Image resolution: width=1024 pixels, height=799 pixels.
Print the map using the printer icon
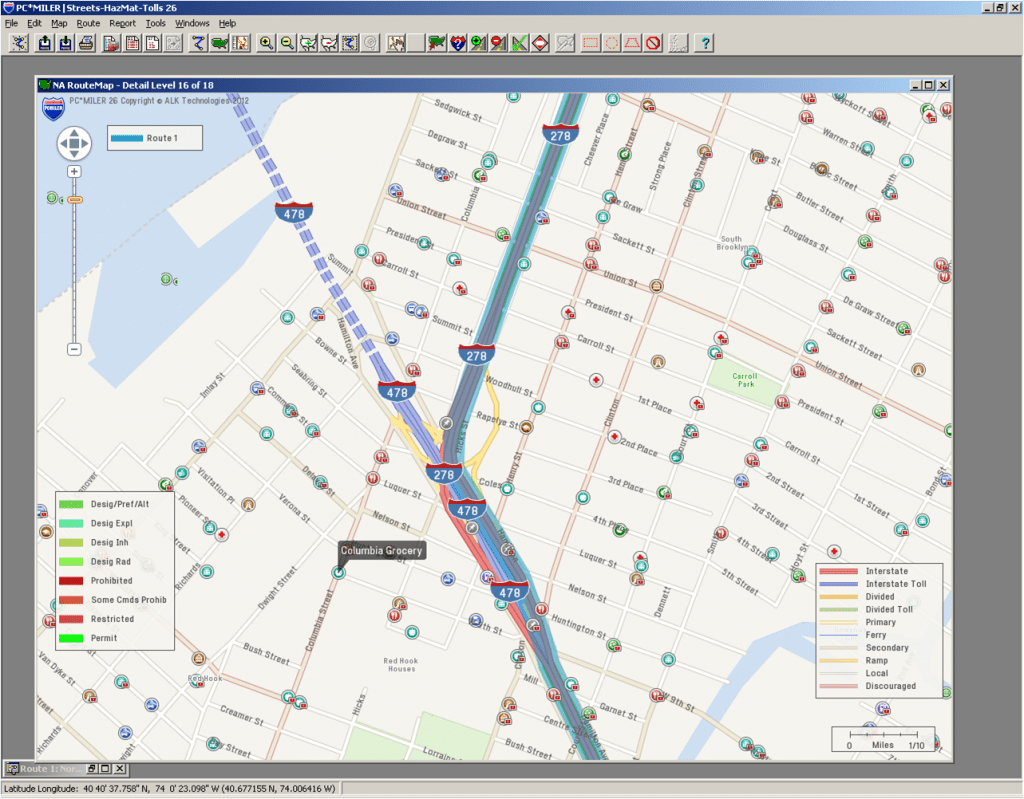click(86, 43)
